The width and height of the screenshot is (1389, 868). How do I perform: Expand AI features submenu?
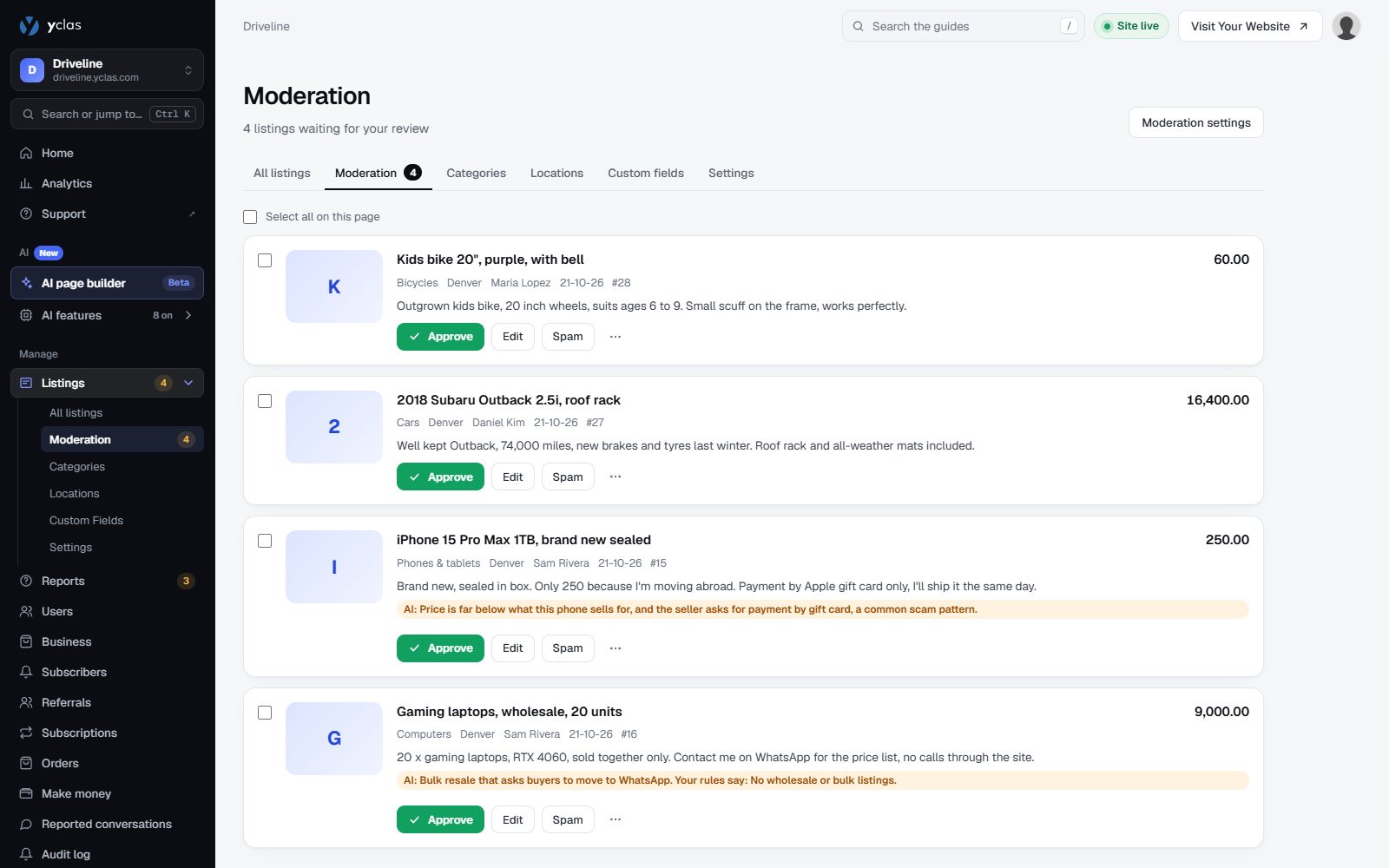[x=188, y=315]
